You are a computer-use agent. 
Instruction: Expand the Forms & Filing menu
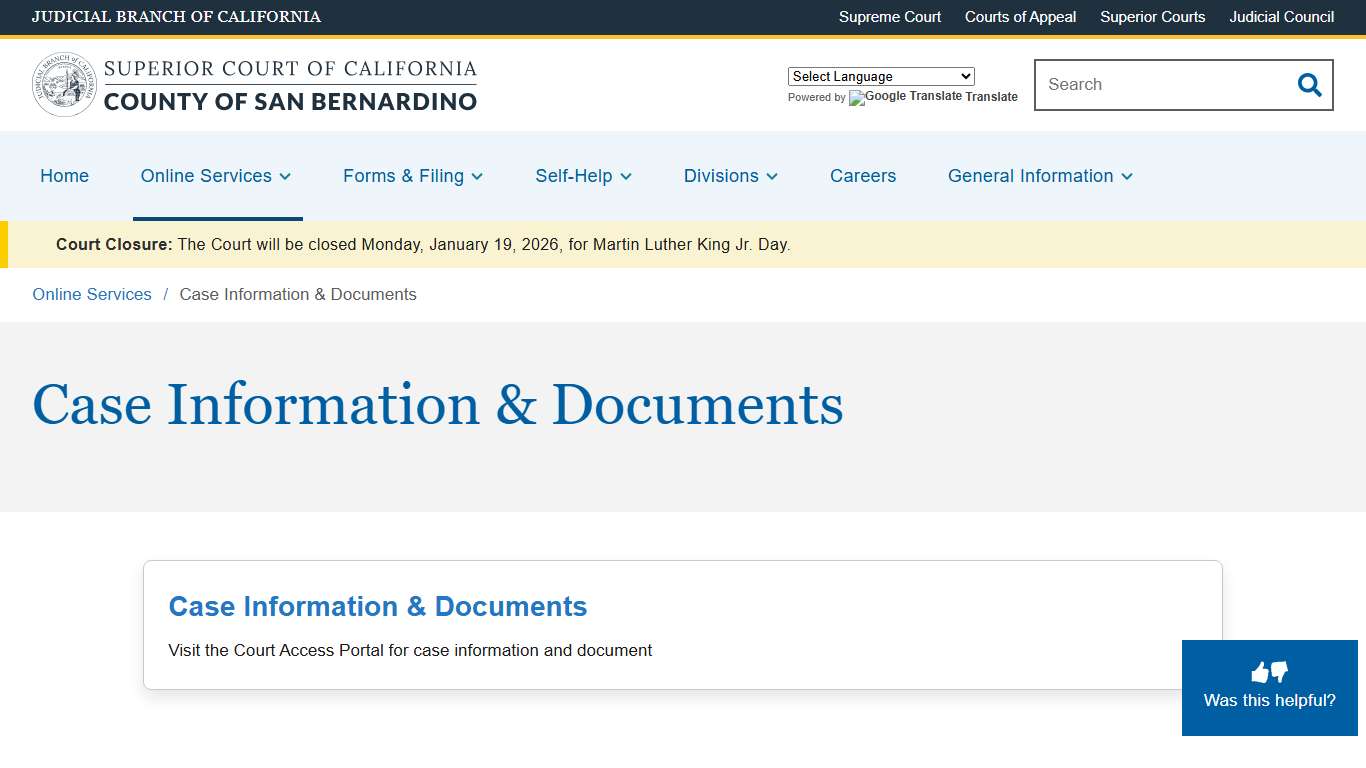click(x=413, y=176)
